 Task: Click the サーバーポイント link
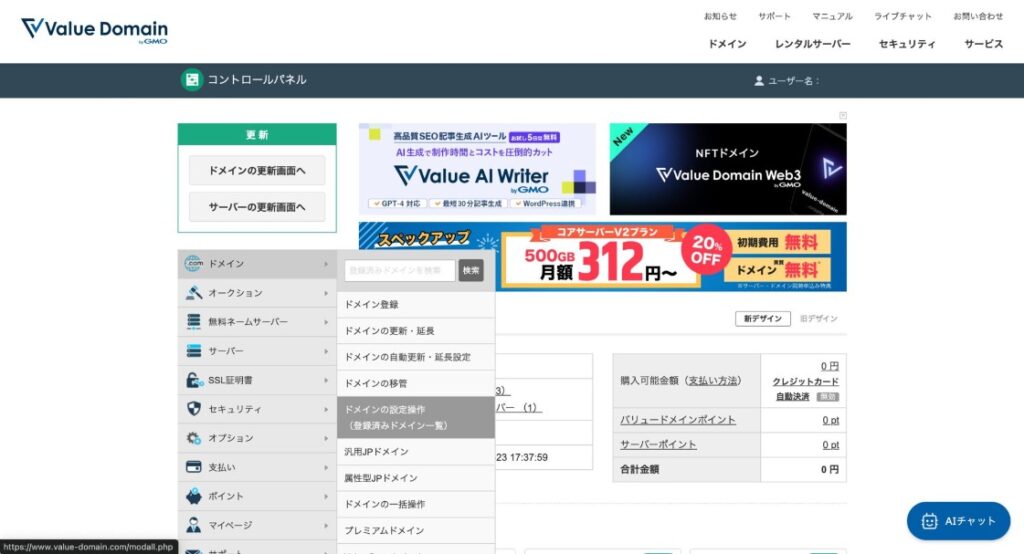pos(658,445)
